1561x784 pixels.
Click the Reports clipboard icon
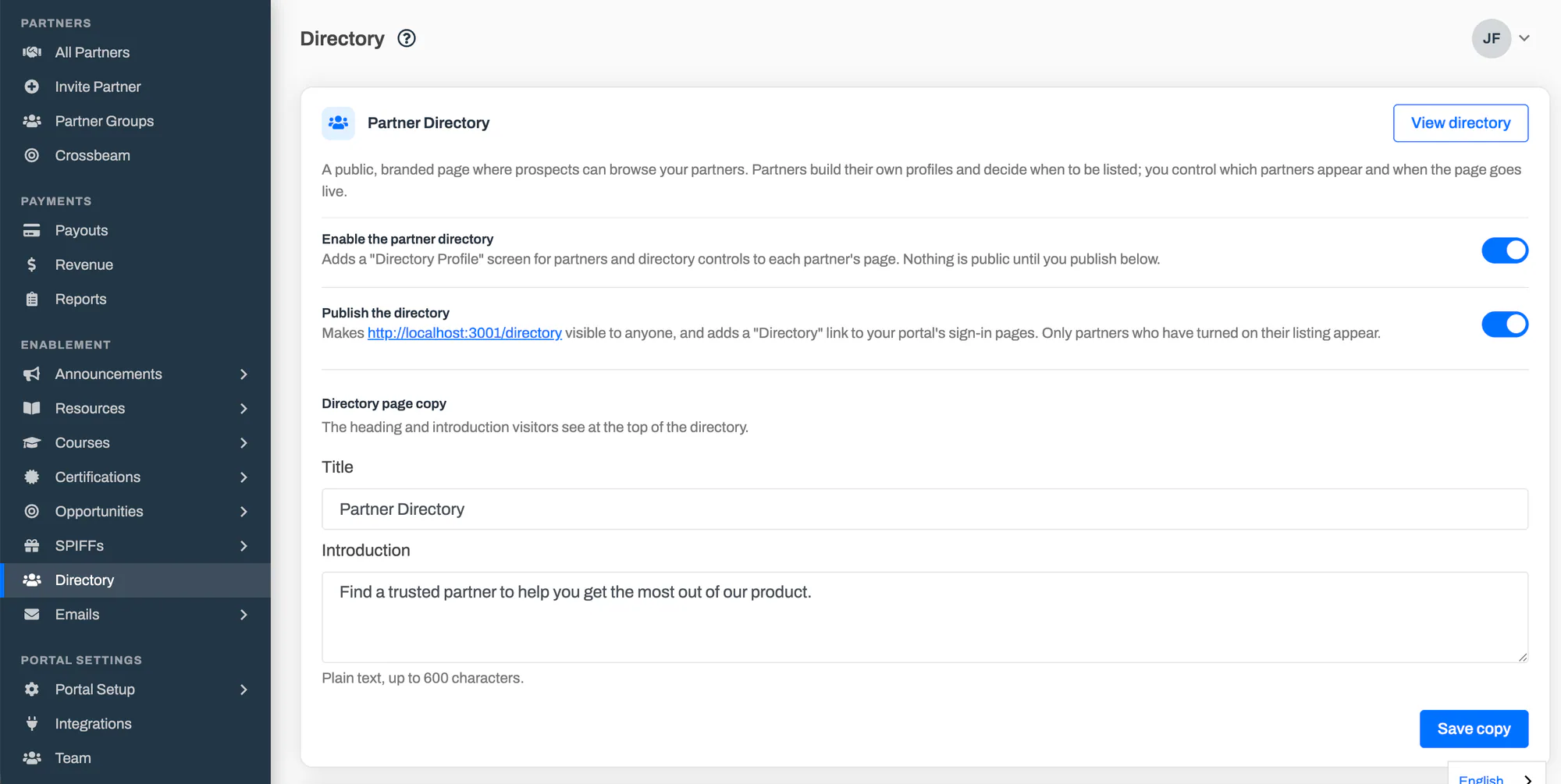pyautogui.click(x=32, y=299)
